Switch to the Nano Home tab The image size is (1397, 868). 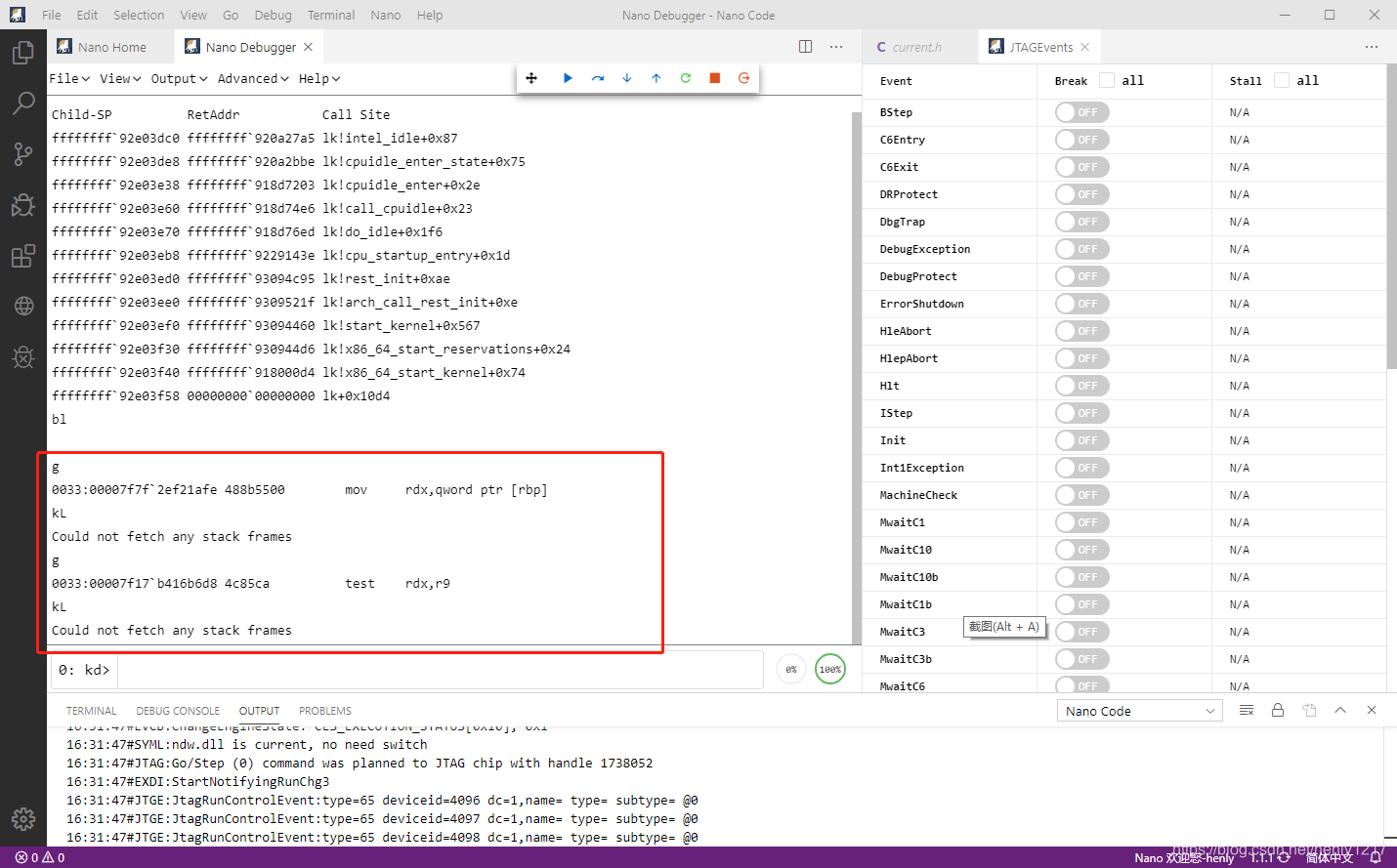coord(110,47)
